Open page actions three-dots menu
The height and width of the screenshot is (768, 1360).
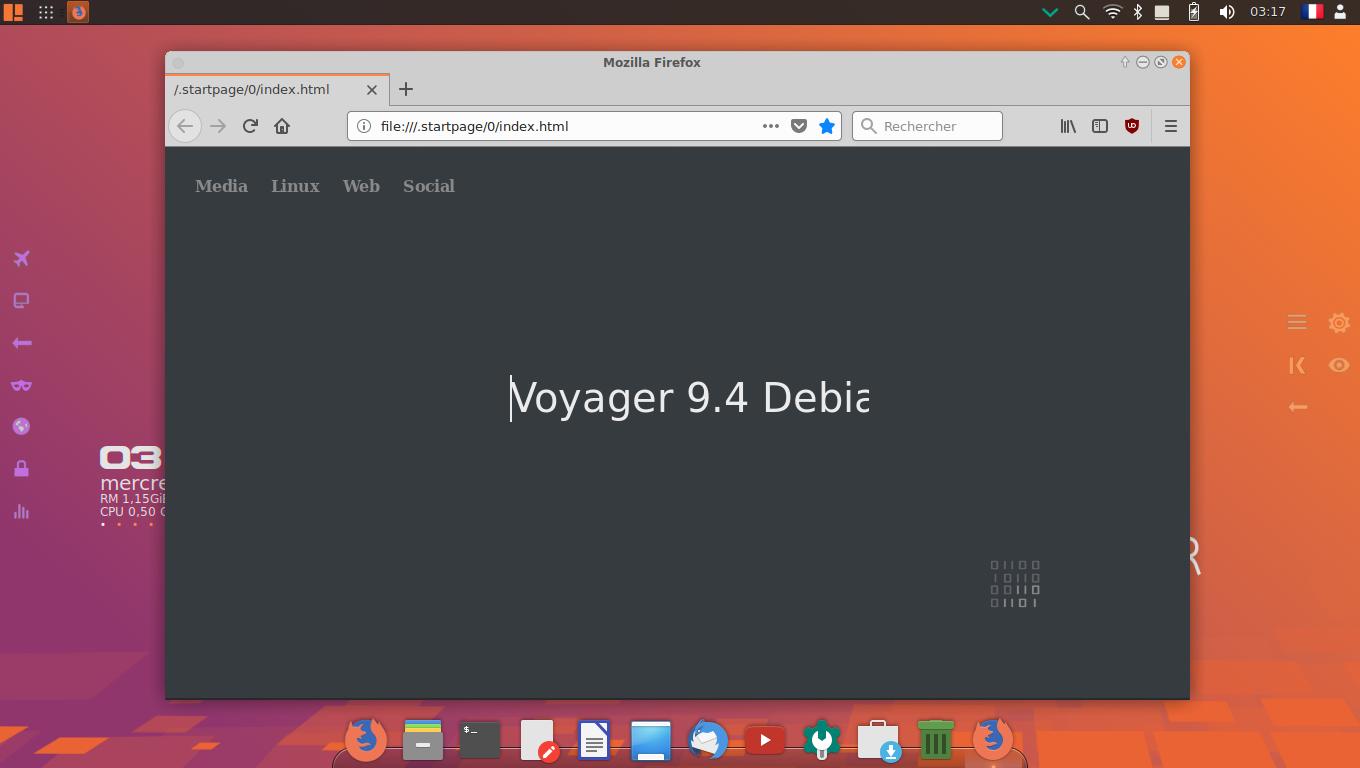pyautogui.click(x=771, y=126)
